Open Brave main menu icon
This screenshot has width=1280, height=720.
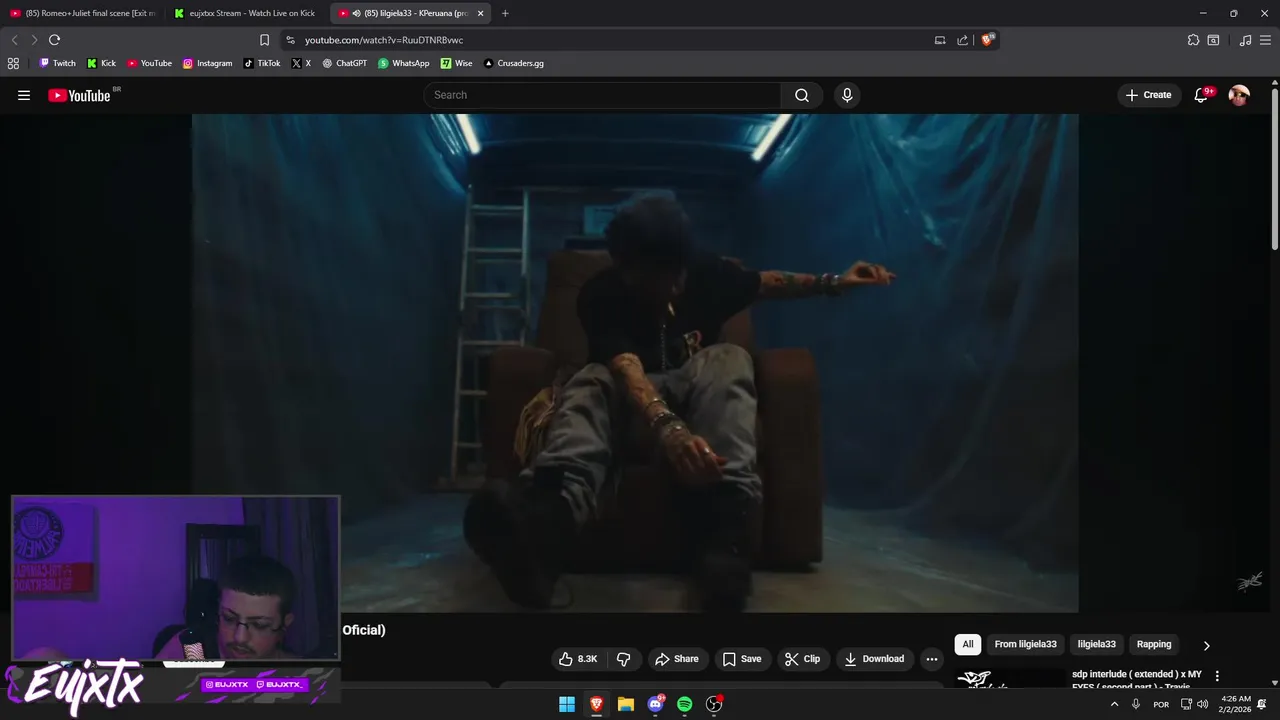point(1265,40)
